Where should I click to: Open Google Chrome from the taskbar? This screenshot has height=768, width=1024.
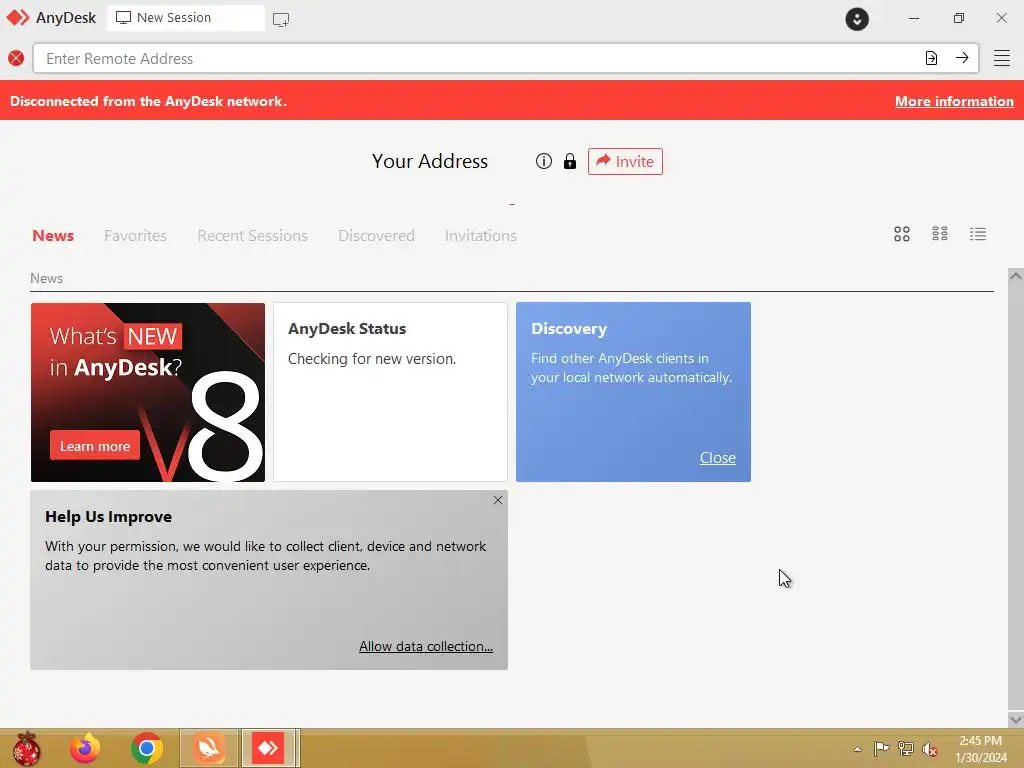tap(146, 748)
